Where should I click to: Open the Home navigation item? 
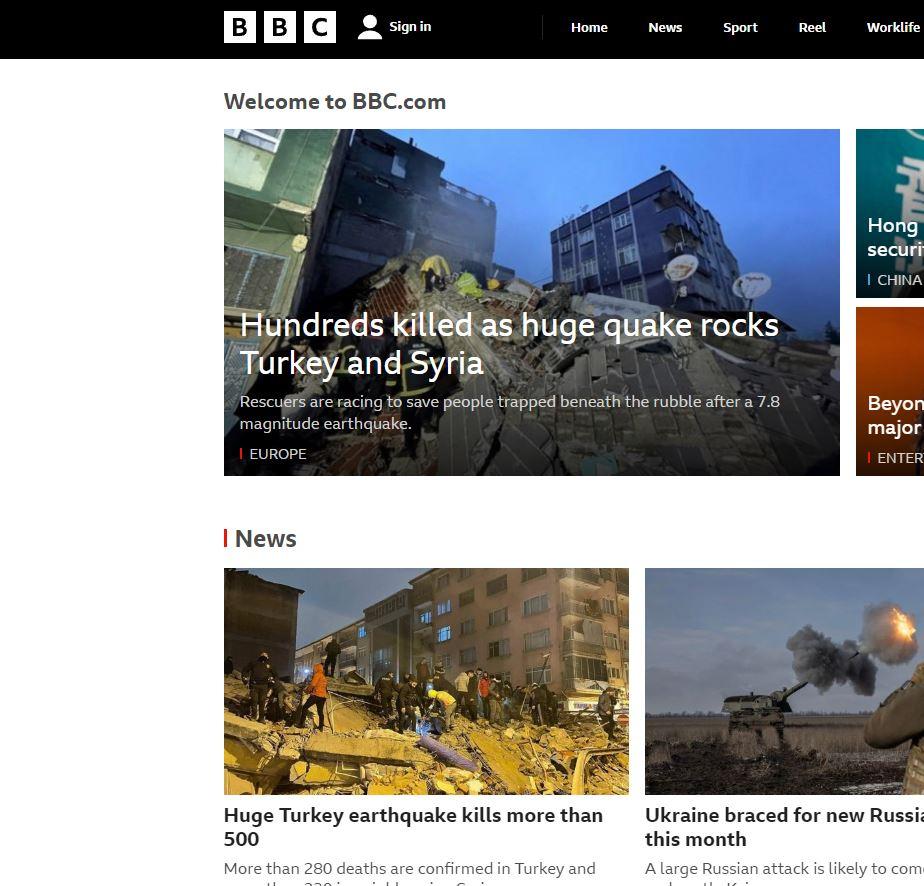click(589, 28)
